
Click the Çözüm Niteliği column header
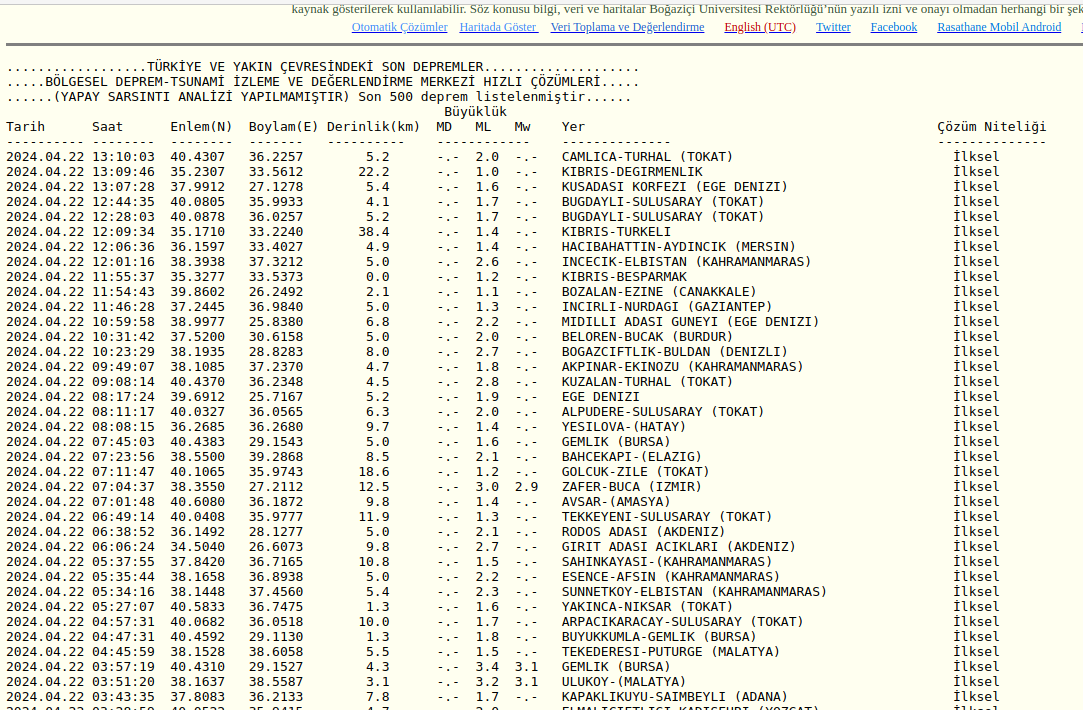[991, 127]
